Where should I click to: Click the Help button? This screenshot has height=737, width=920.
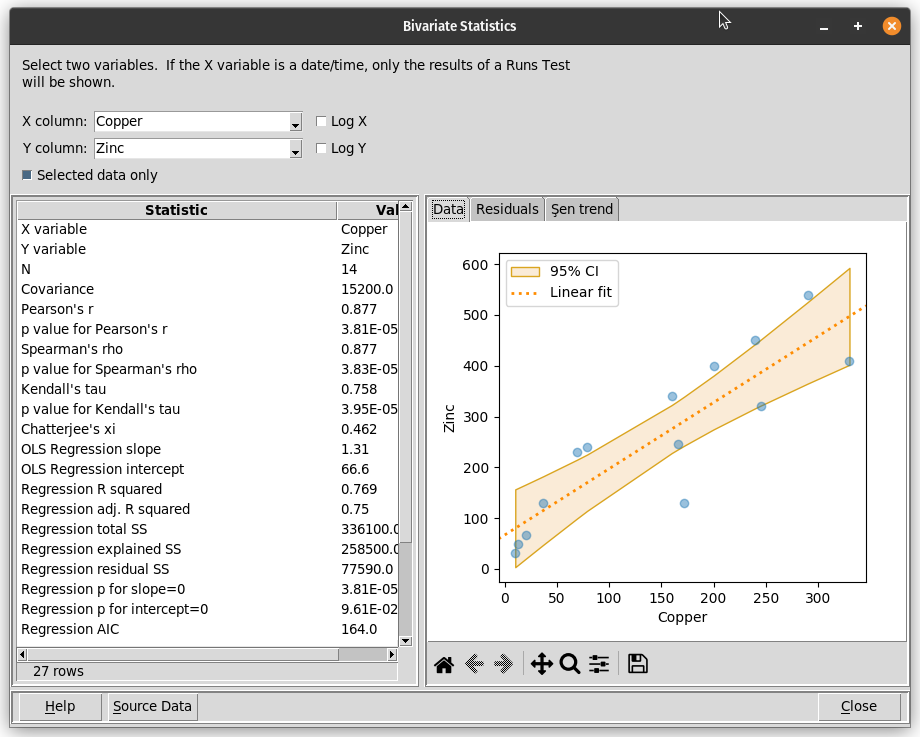pos(60,706)
